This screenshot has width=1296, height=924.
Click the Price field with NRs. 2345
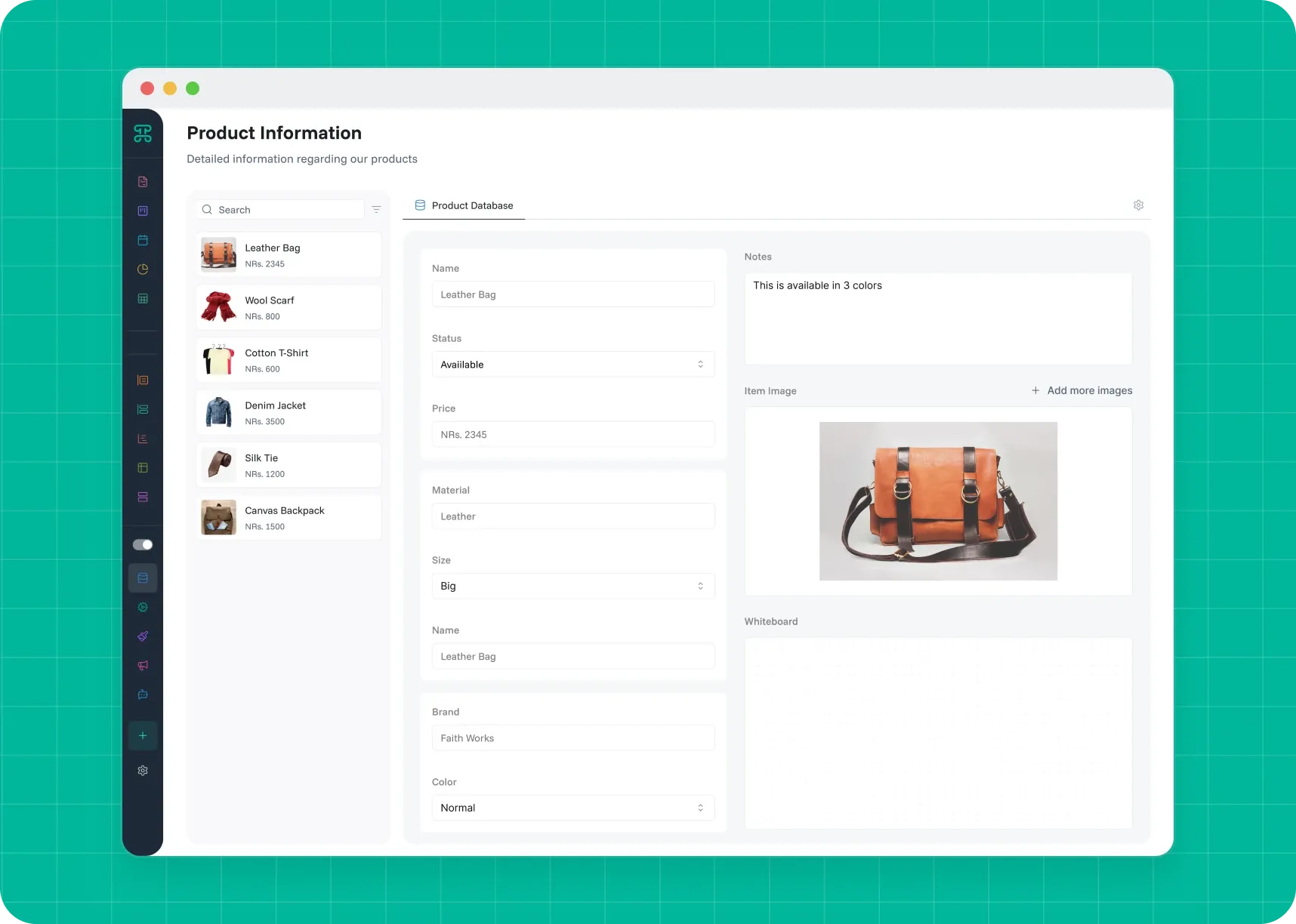click(x=573, y=435)
